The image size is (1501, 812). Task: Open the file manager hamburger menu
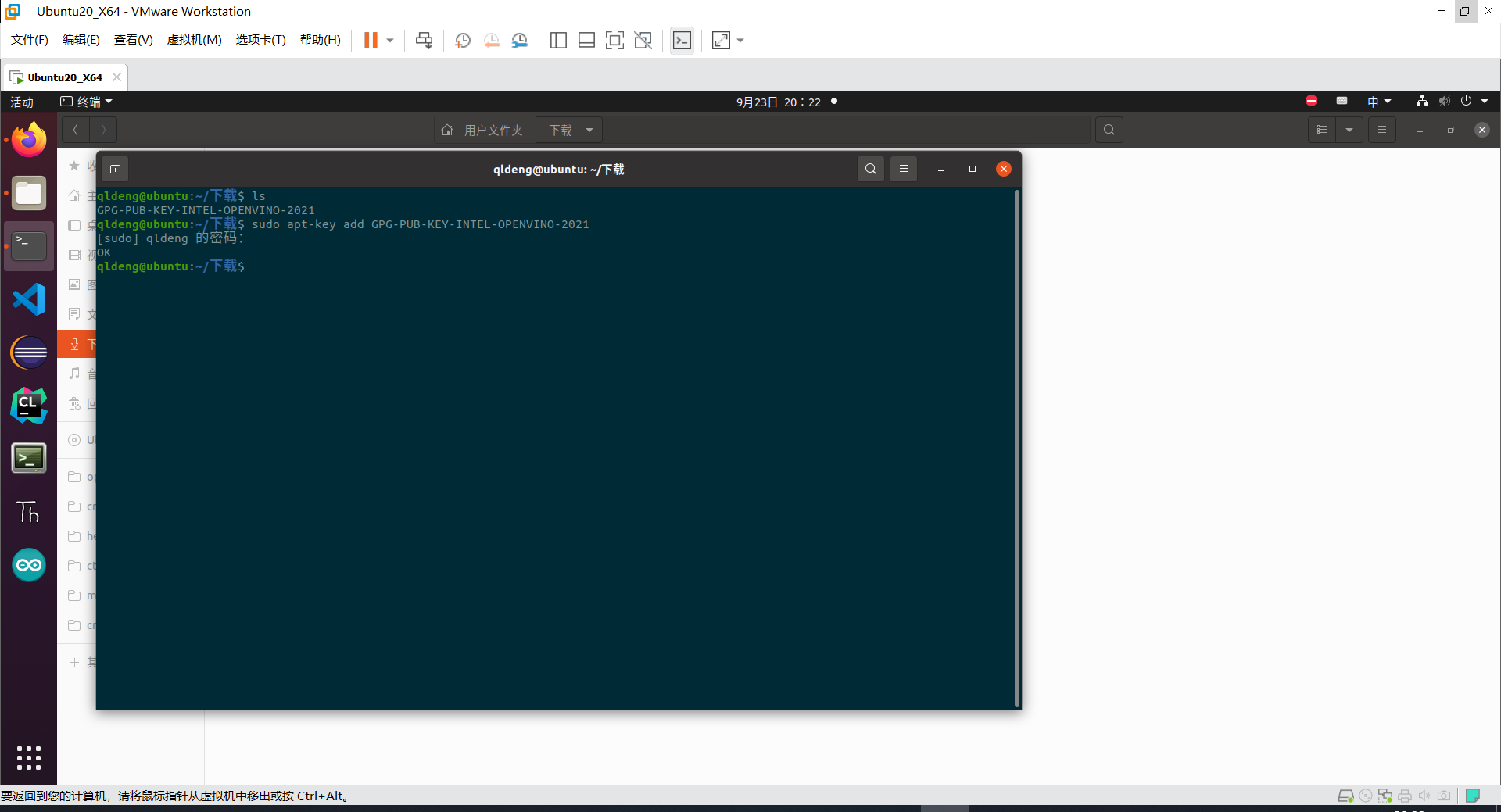tap(1382, 130)
